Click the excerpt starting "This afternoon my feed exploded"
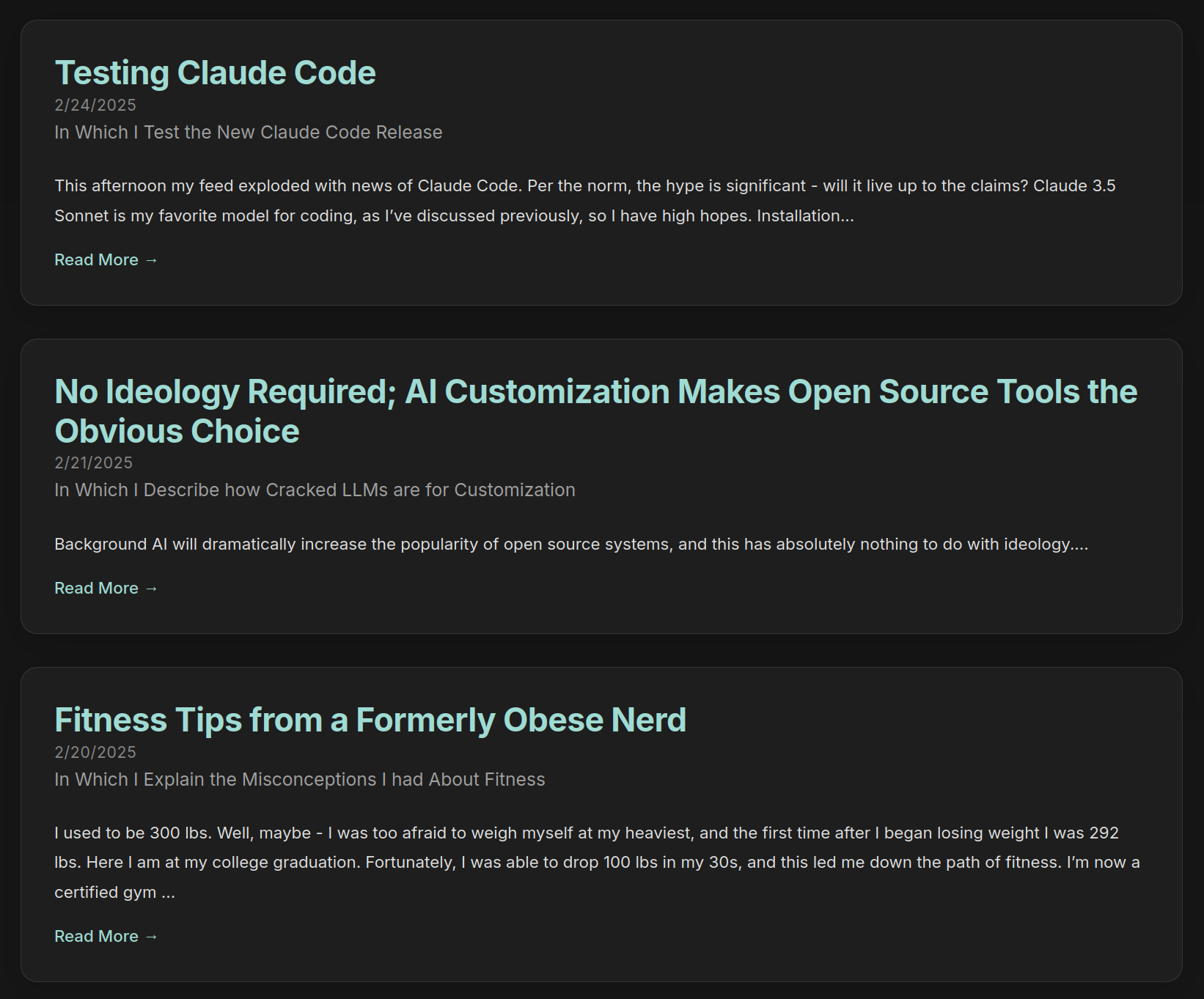1204x999 pixels. 585,201
